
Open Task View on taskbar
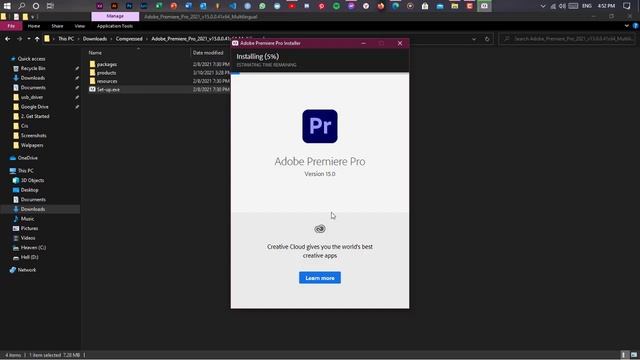pos(50,6)
